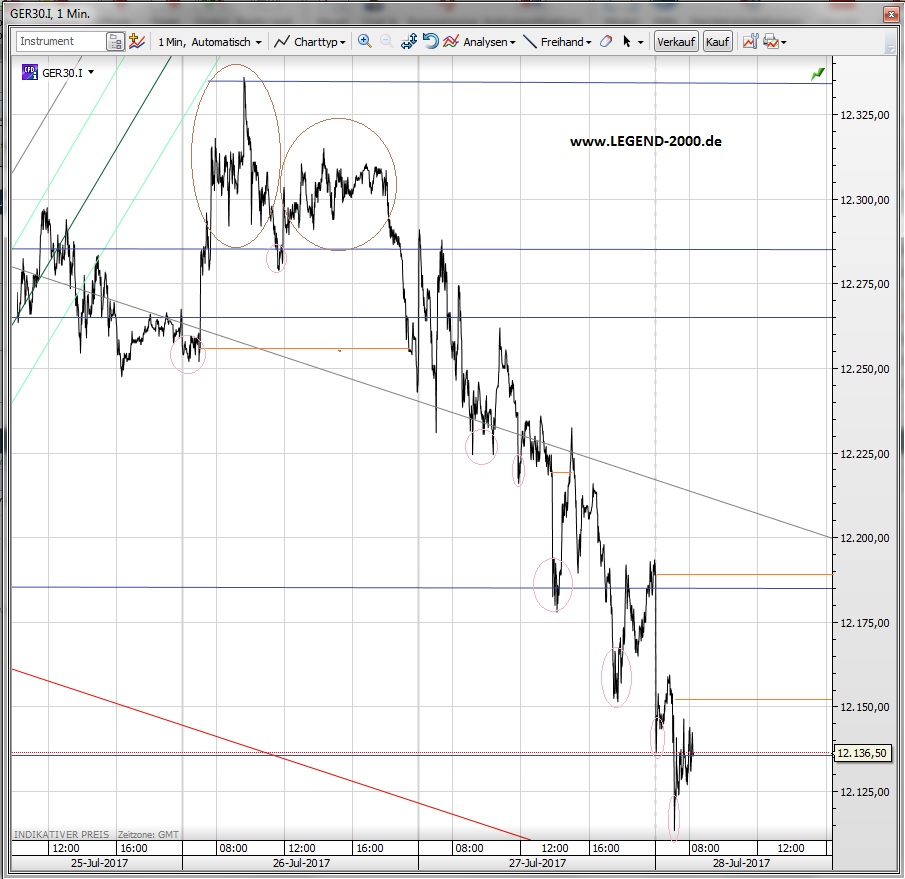Image resolution: width=905 pixels, height=879 pixels.
Task: Expand the Analysen dropdown menu
Action: click(x=480, y=42)
